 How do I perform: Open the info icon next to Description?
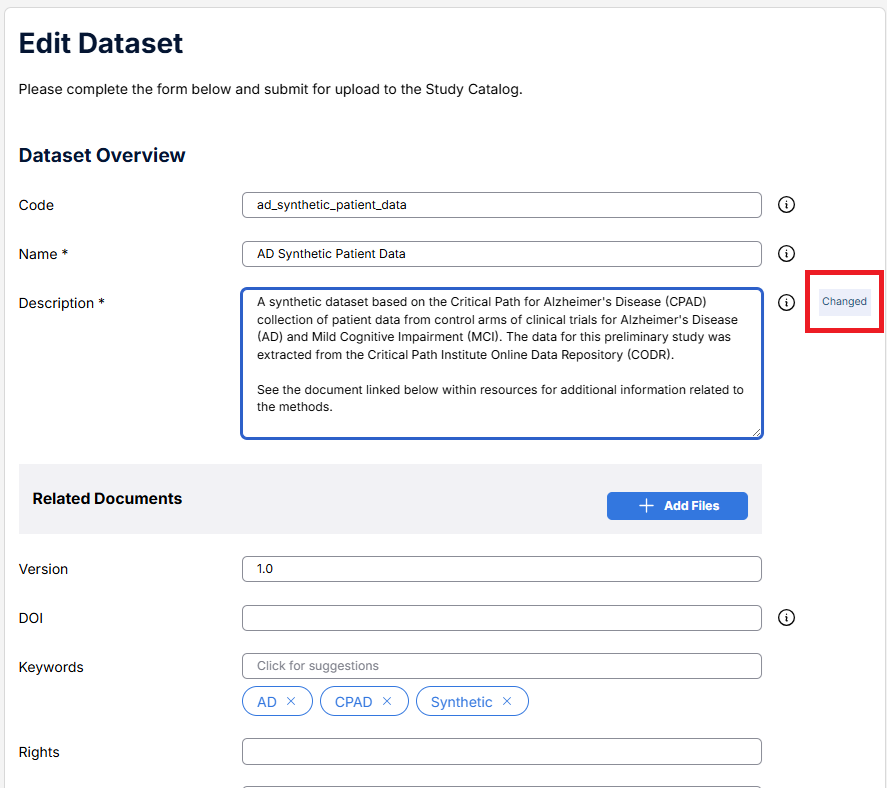pyautogui.click(x=786, y=303)
